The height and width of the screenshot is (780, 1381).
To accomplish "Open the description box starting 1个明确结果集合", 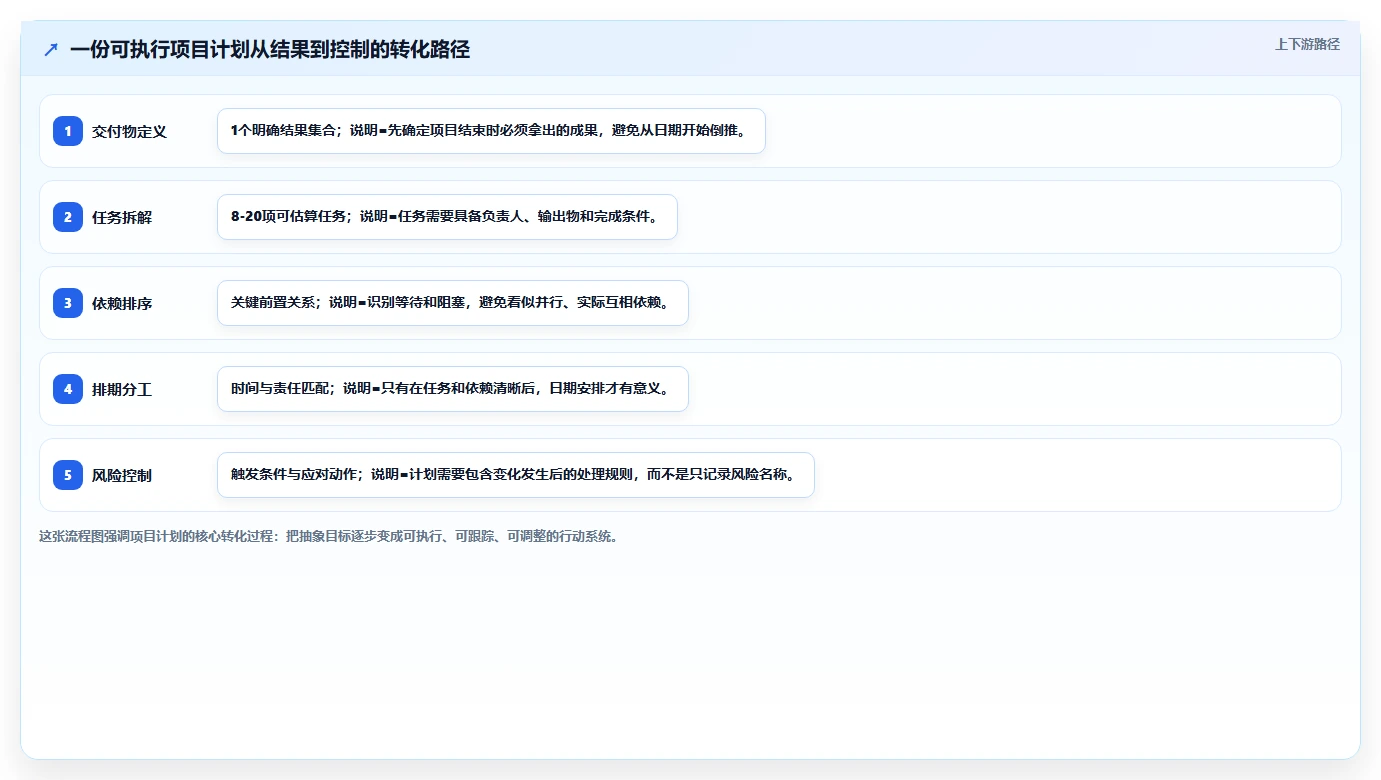I will coord(491,131).
